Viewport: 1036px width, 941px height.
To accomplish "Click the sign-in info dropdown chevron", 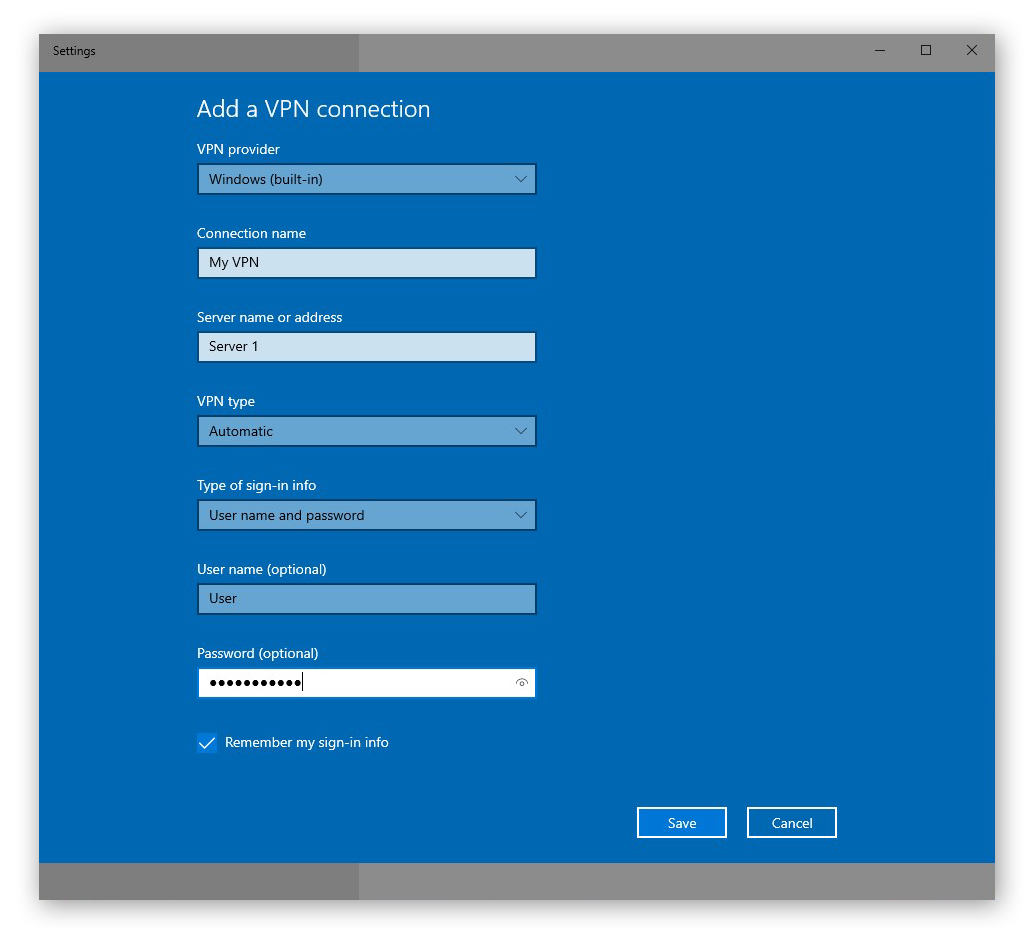I will pyautogui.click(x=520, y=515).
